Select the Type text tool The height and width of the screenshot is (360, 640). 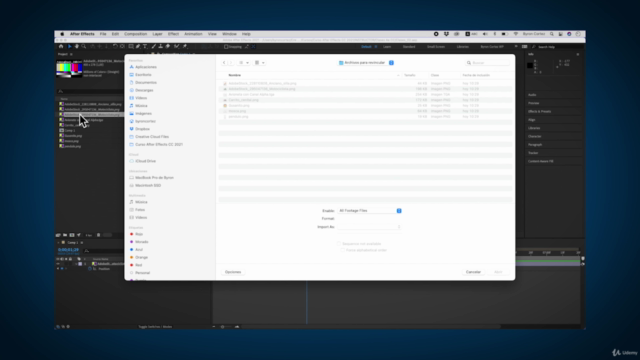(145, 47)
